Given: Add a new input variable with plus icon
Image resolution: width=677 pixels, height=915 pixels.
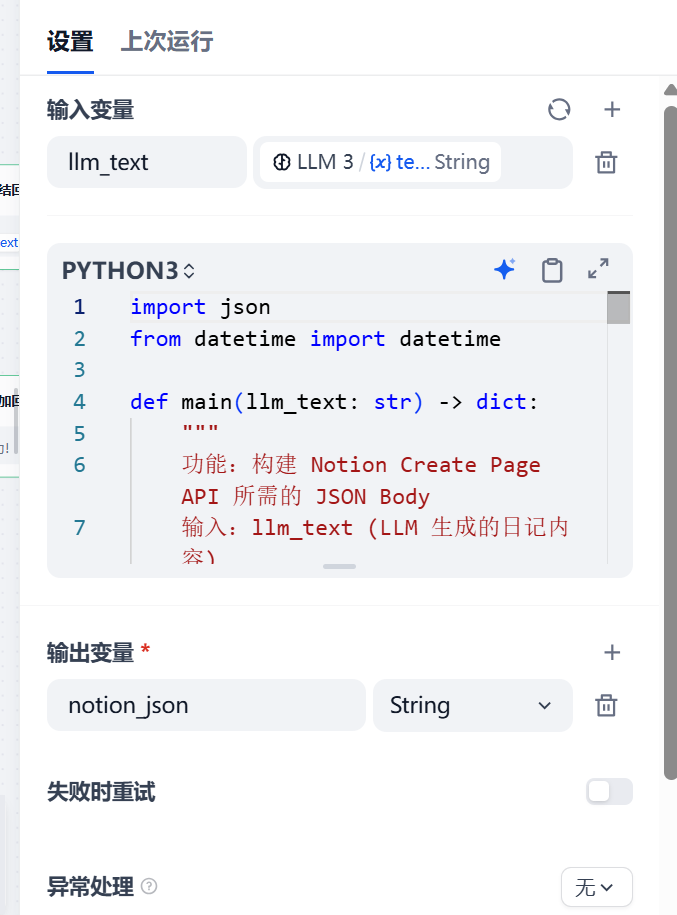Looking at the screenshot, I should 612,110.
